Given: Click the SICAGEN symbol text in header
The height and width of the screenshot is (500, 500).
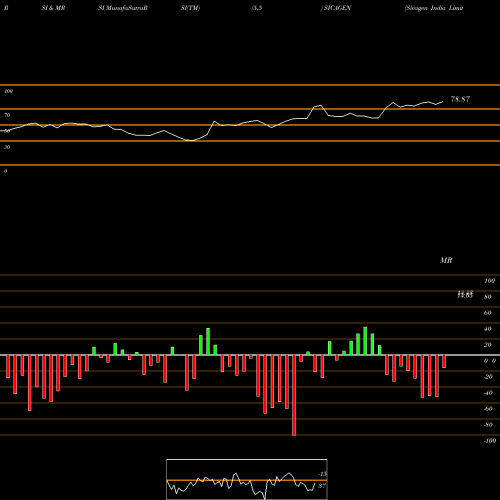Looking at the screenshot, I should click(337, 8).
